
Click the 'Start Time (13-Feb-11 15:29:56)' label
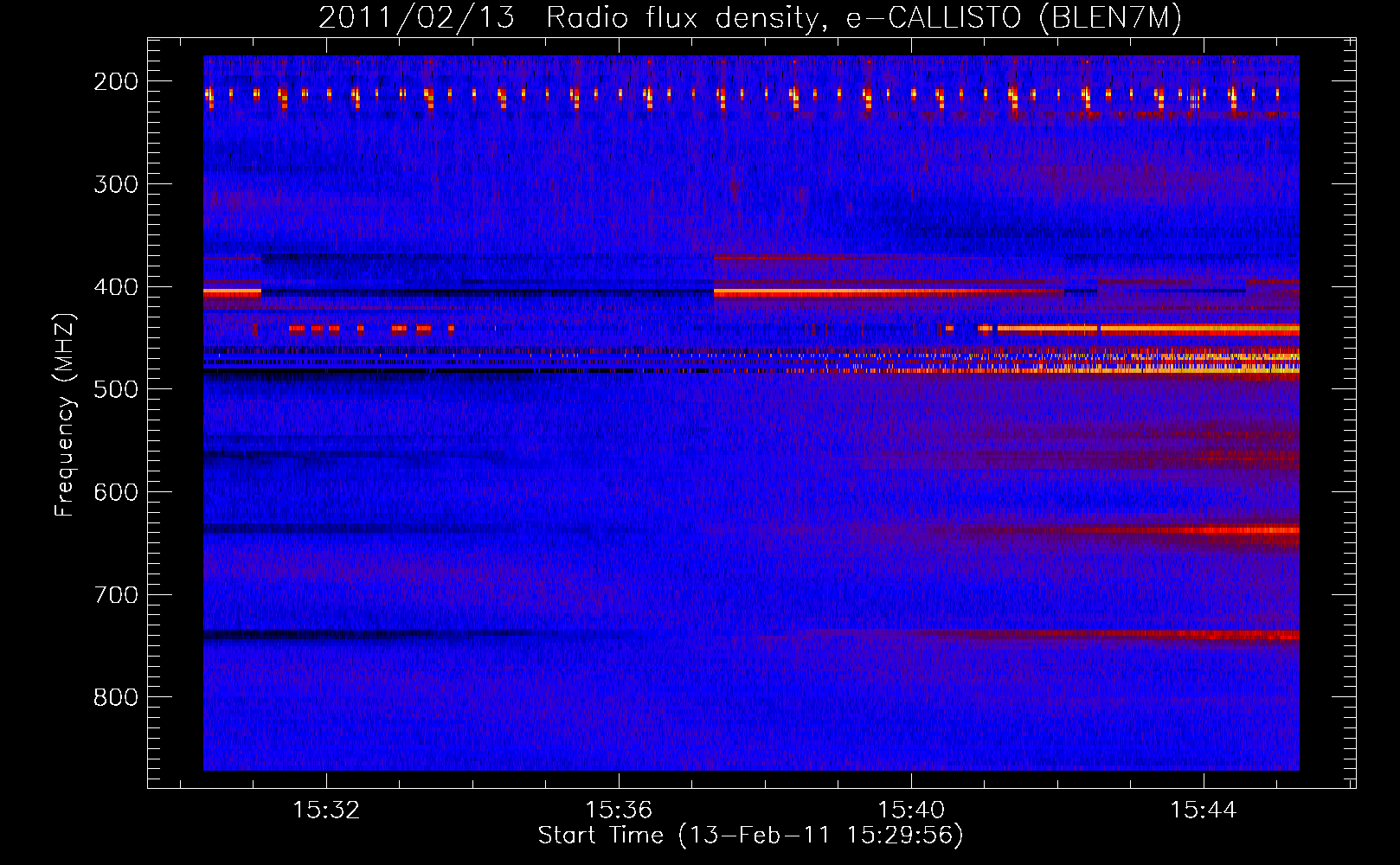(750, 836)
